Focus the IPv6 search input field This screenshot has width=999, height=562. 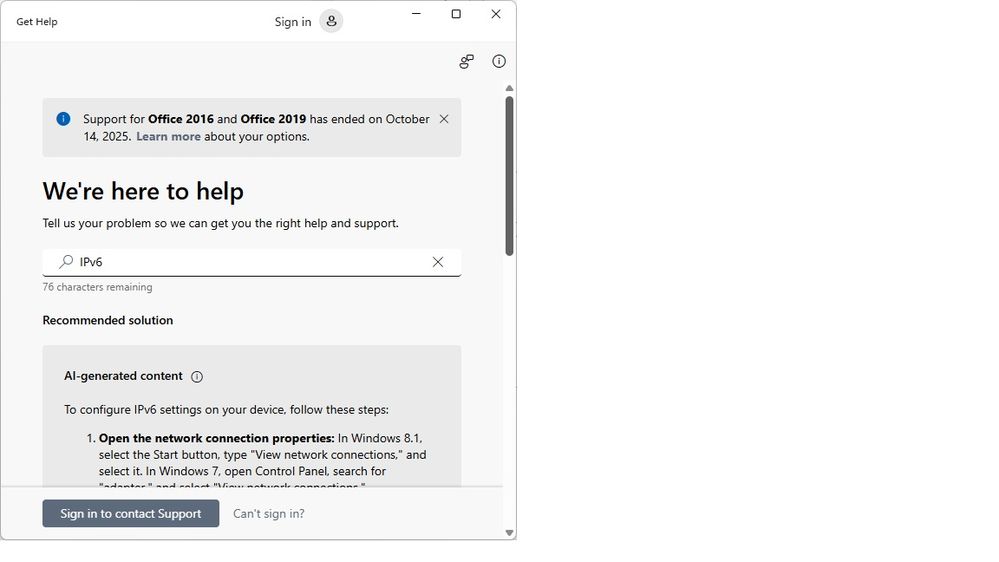tap(250, 262)
